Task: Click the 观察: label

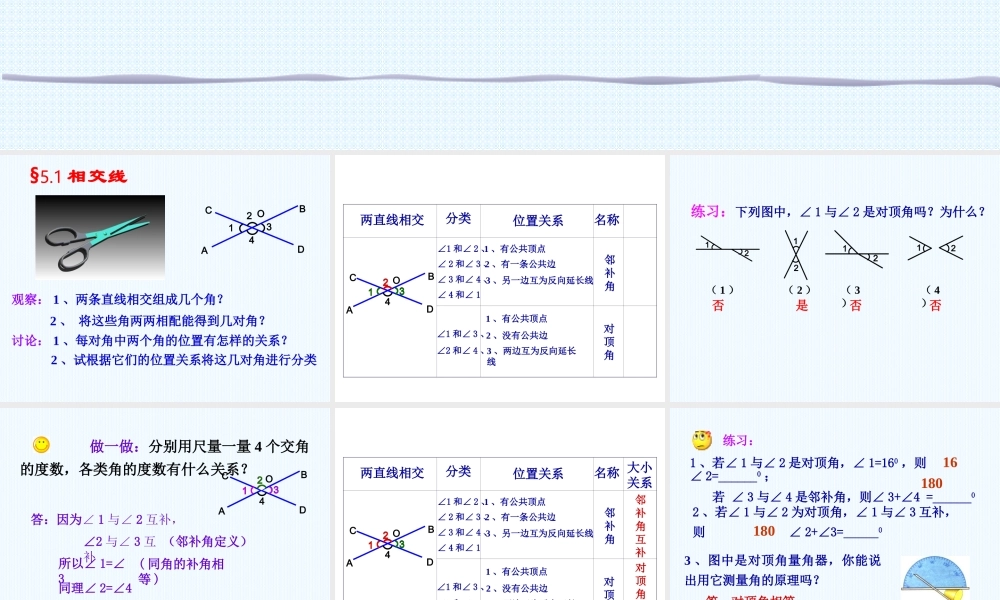Action: (27, 299)
